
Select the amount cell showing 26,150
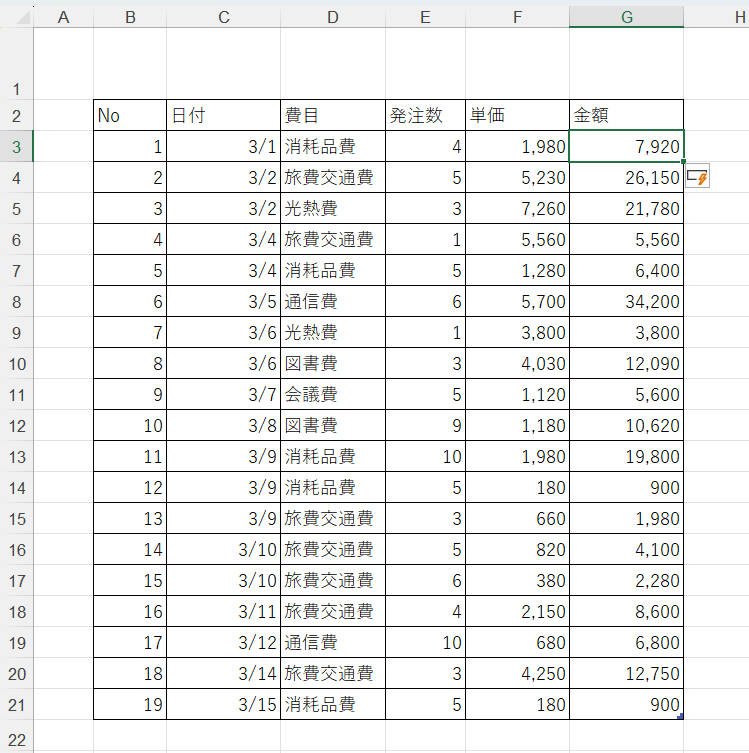(x=626, y=178)
